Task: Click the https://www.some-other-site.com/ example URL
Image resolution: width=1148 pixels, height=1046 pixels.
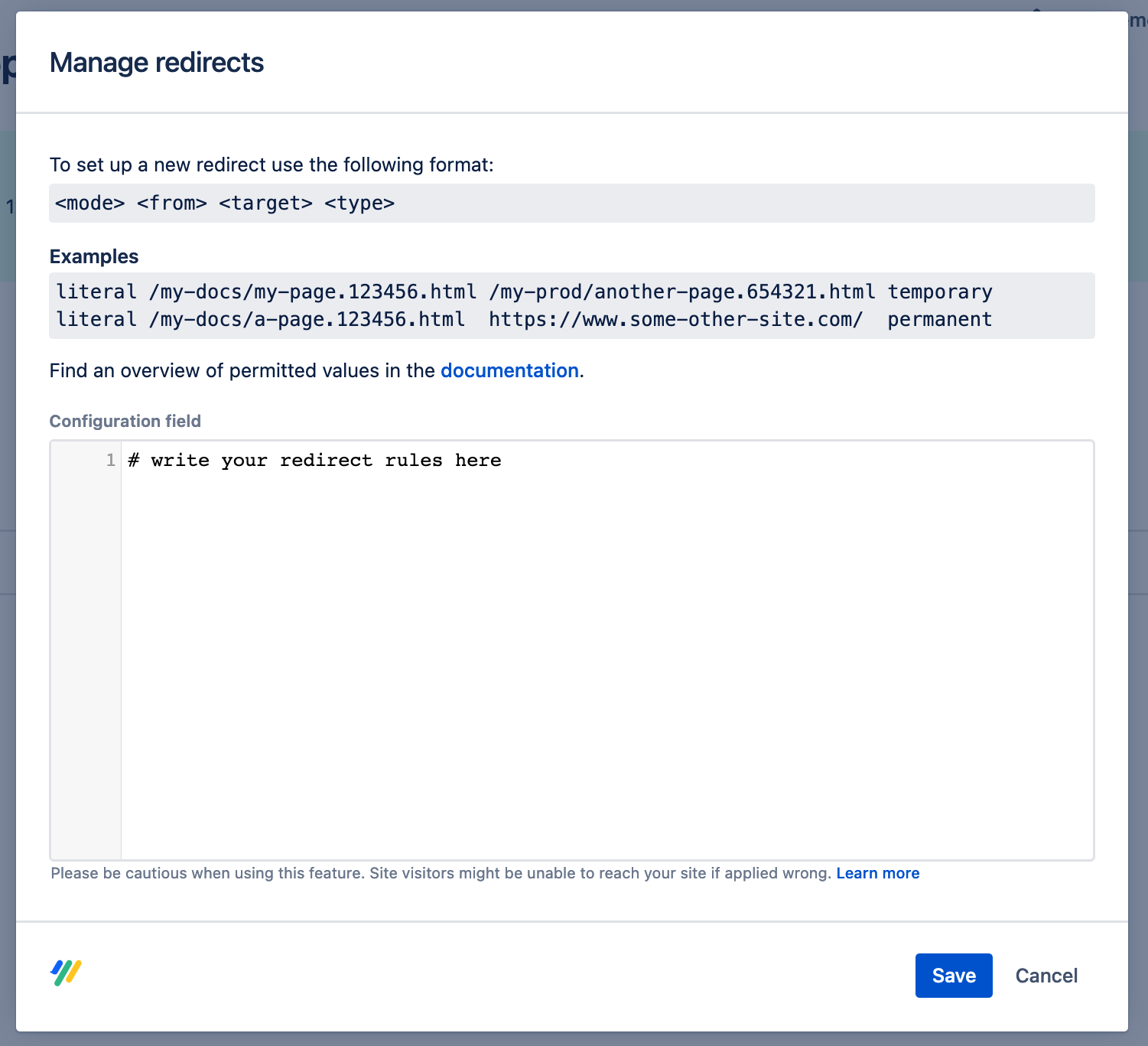Action: [675, 320]
